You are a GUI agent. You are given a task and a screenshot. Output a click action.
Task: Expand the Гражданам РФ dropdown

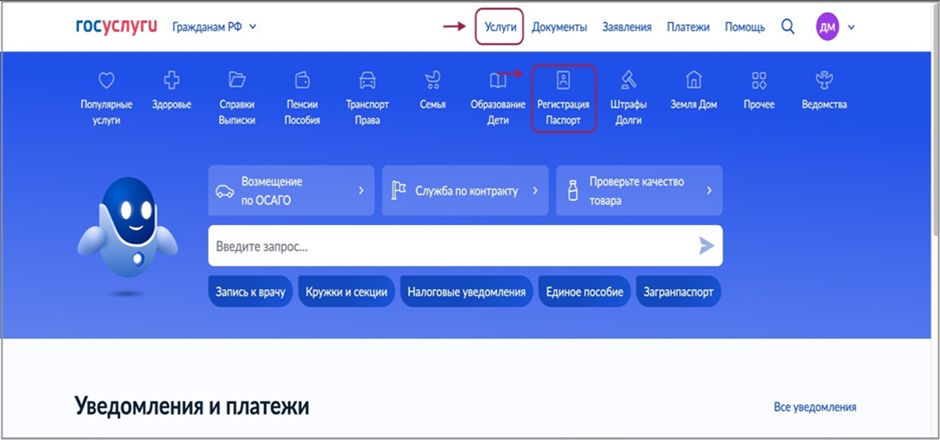(x=214, y=27)
